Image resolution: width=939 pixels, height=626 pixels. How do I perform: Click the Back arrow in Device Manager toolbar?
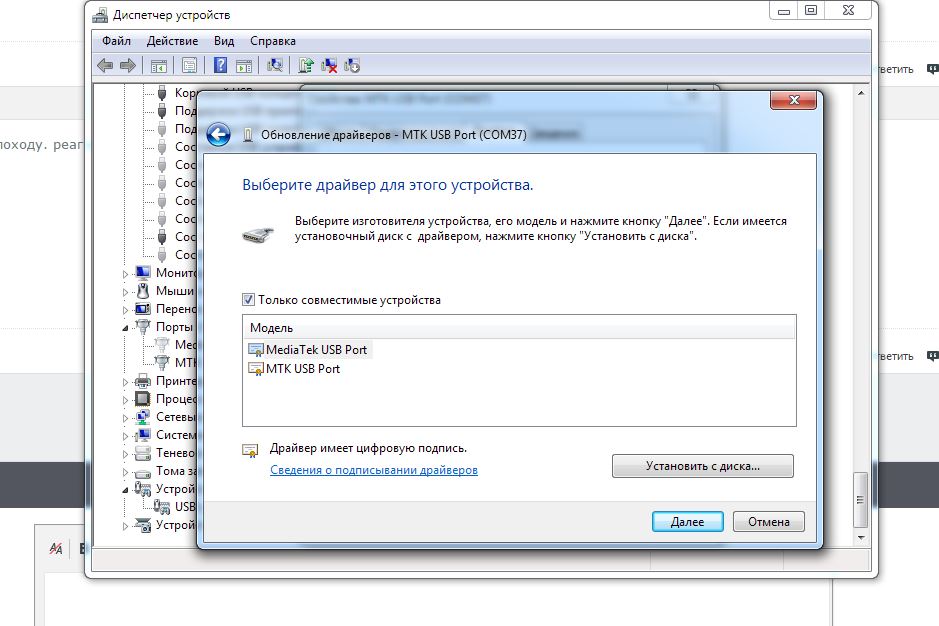click(x=105, y=65)
